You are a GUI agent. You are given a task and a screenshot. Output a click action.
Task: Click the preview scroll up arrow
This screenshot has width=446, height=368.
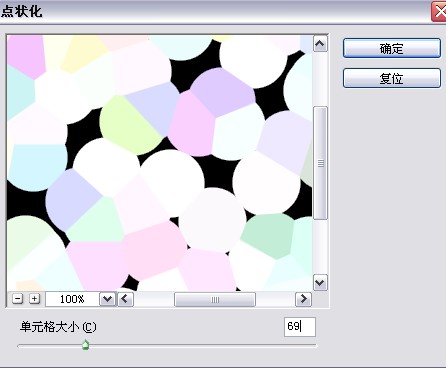tap(320, 44)
